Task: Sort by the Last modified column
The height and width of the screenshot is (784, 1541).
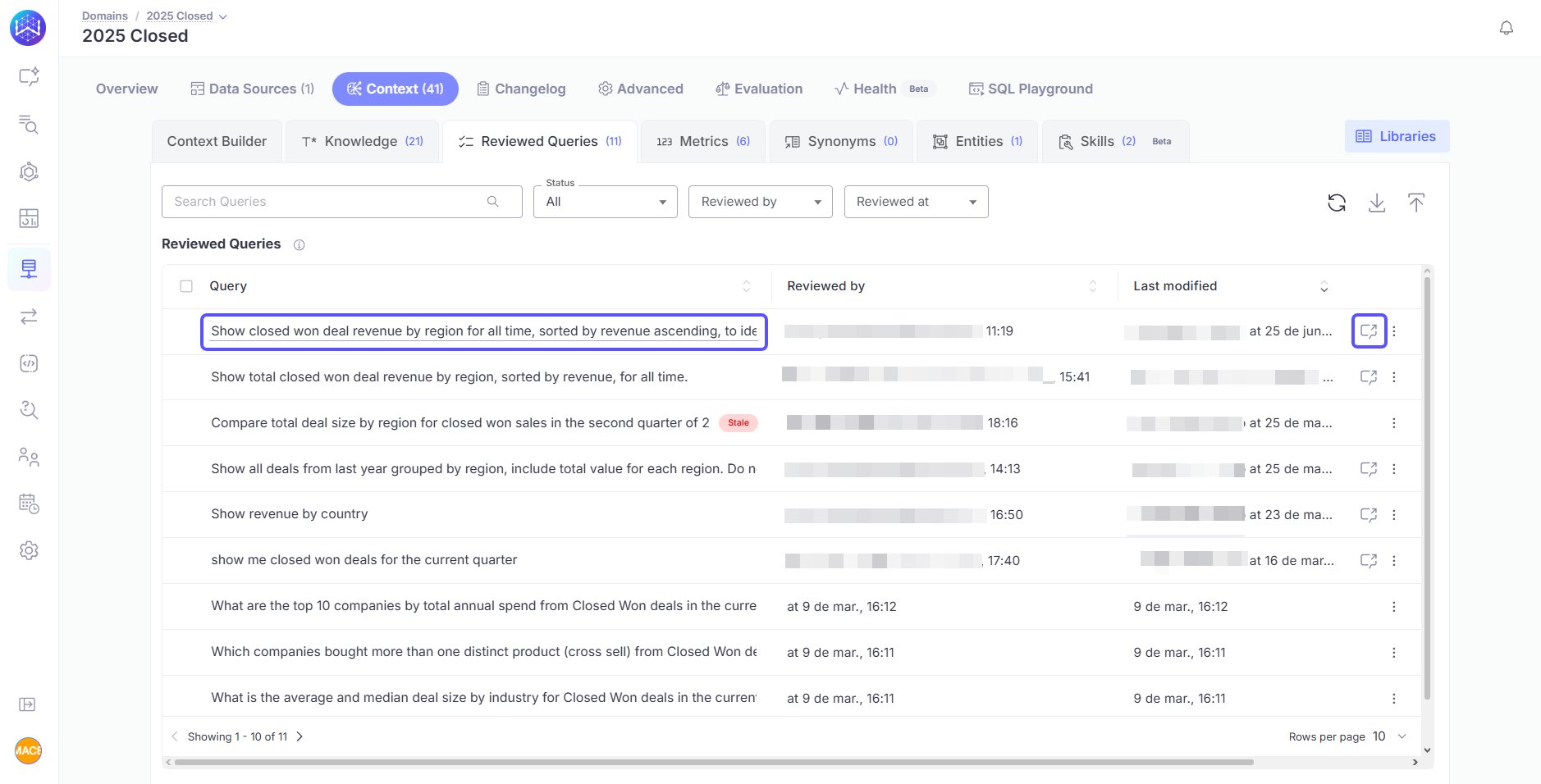Action: (x=1324, y=286)
